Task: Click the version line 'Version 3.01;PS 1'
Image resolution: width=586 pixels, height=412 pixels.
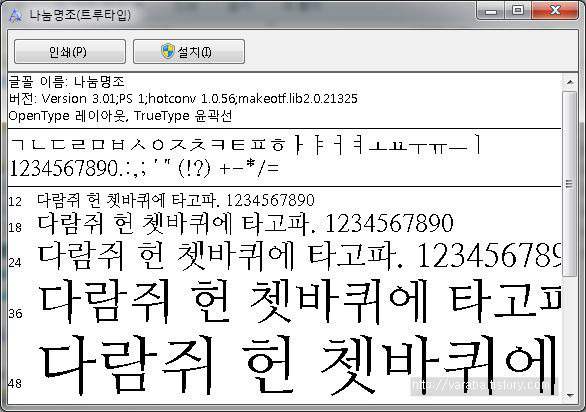Action: pyautogui.click(x=183, y=99)
